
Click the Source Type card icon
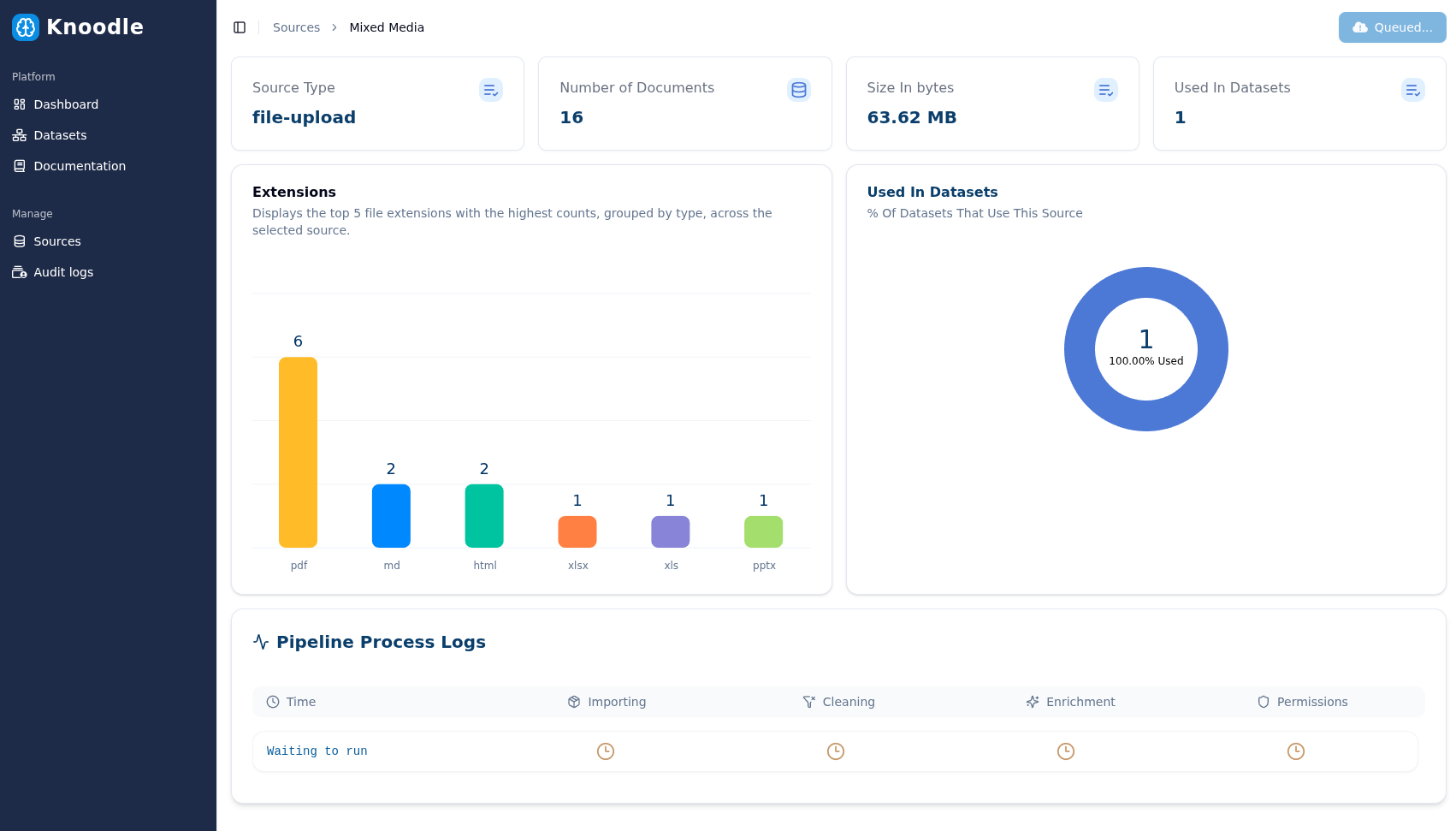tap(490, 90)
